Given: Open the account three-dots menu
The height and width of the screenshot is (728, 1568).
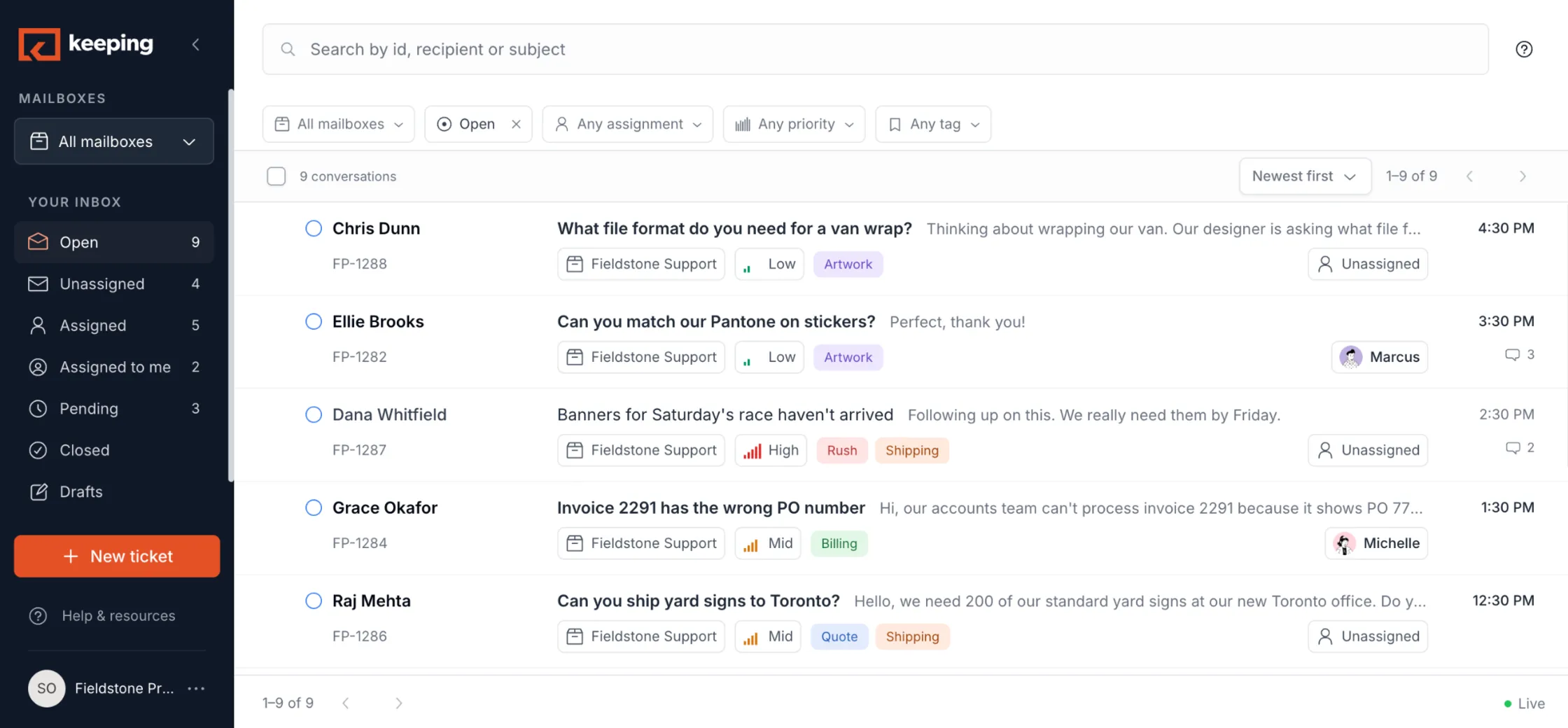Looking at the screenshot, I should click(196, 689).
